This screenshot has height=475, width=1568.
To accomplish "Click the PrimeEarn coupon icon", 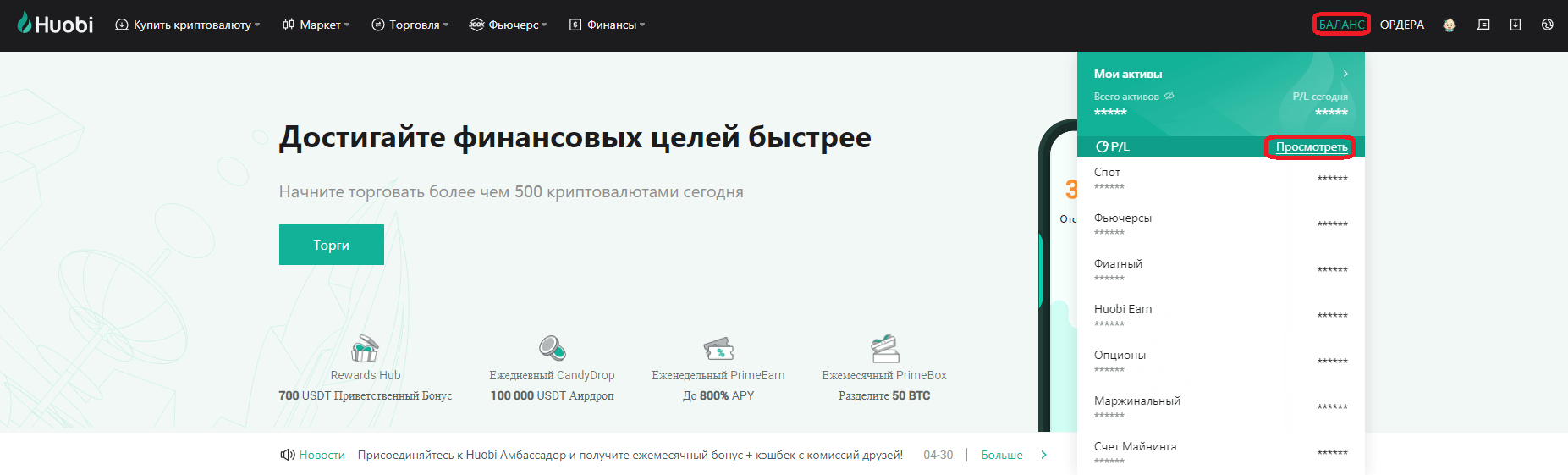I will pos(718,348).
